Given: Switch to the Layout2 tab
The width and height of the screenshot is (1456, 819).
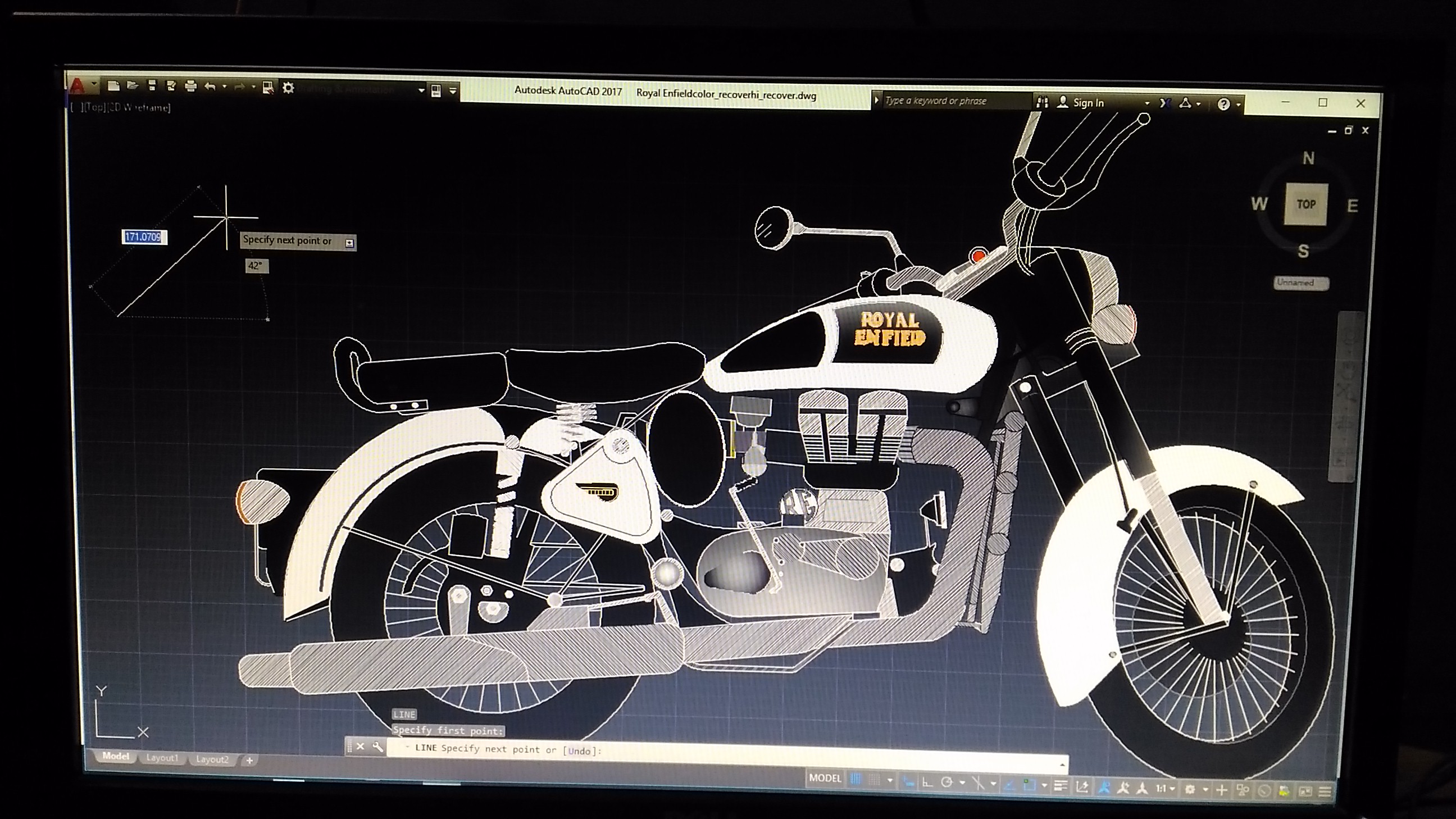Looking at the screenshot, I should [x=212, y=759].
